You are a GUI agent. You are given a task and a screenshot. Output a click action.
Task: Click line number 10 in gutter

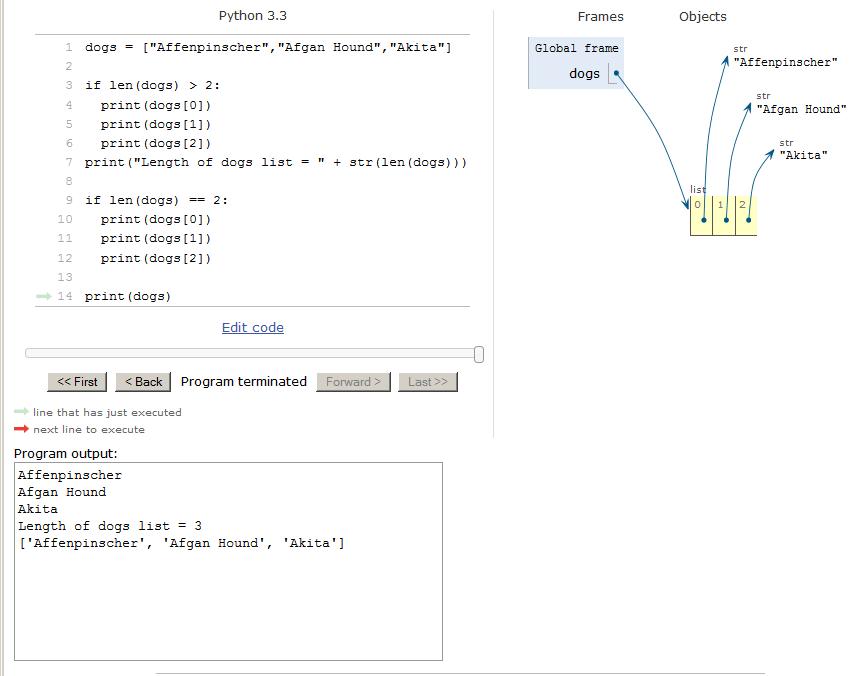point(65,219)
